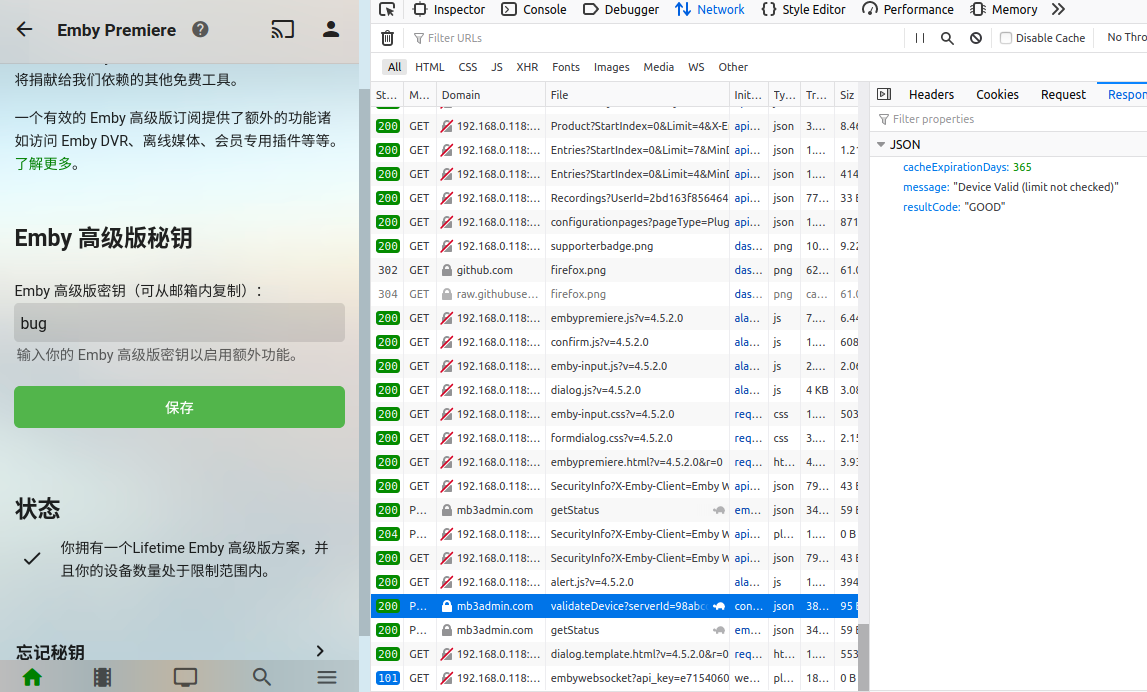
Task: Show the Request panel
Action: coord(1063,94)
